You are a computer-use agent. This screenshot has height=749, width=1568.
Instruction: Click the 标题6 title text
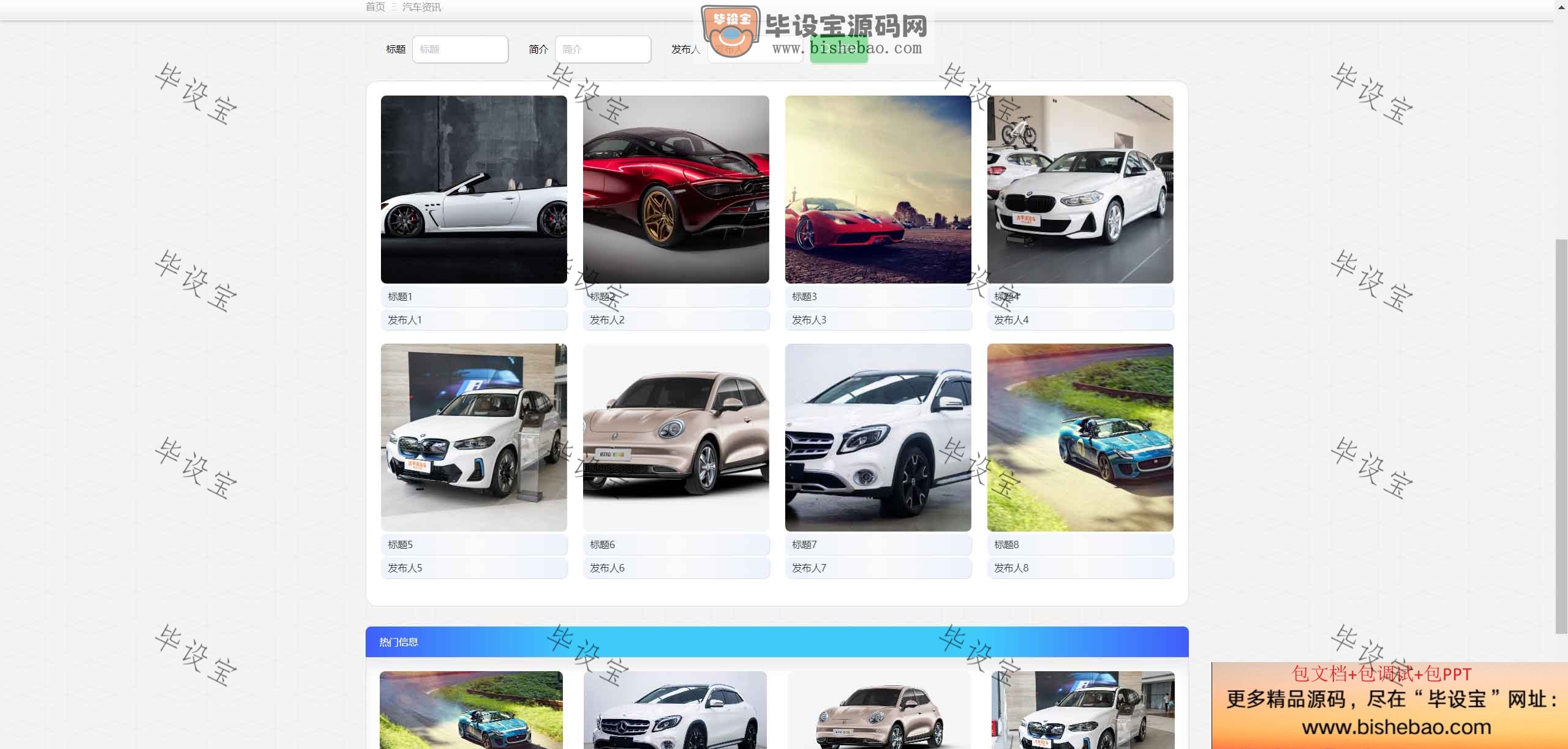click(602, 544)
